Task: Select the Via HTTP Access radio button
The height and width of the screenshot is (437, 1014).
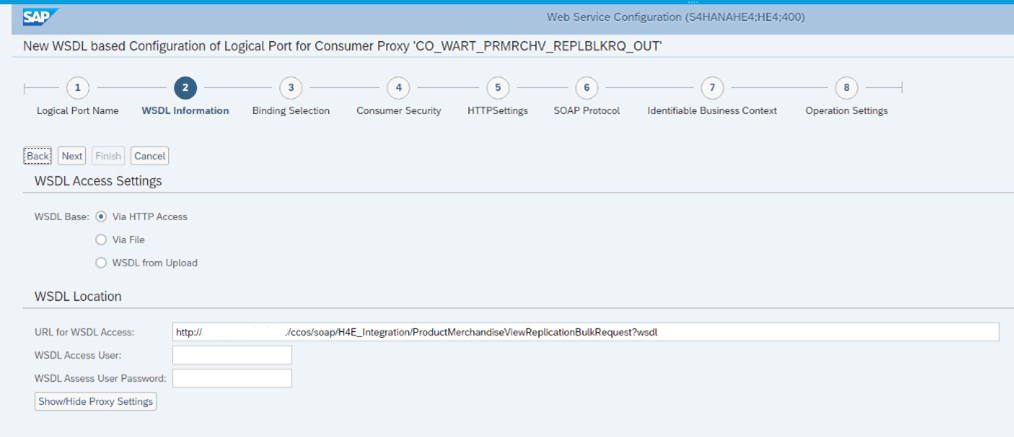Action: [100, 217]
